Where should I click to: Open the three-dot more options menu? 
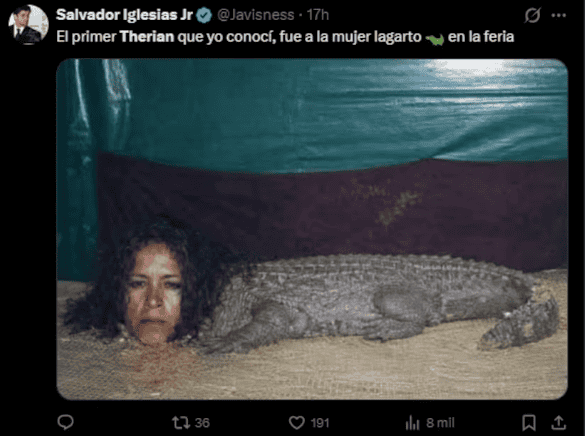click(559, 15)
